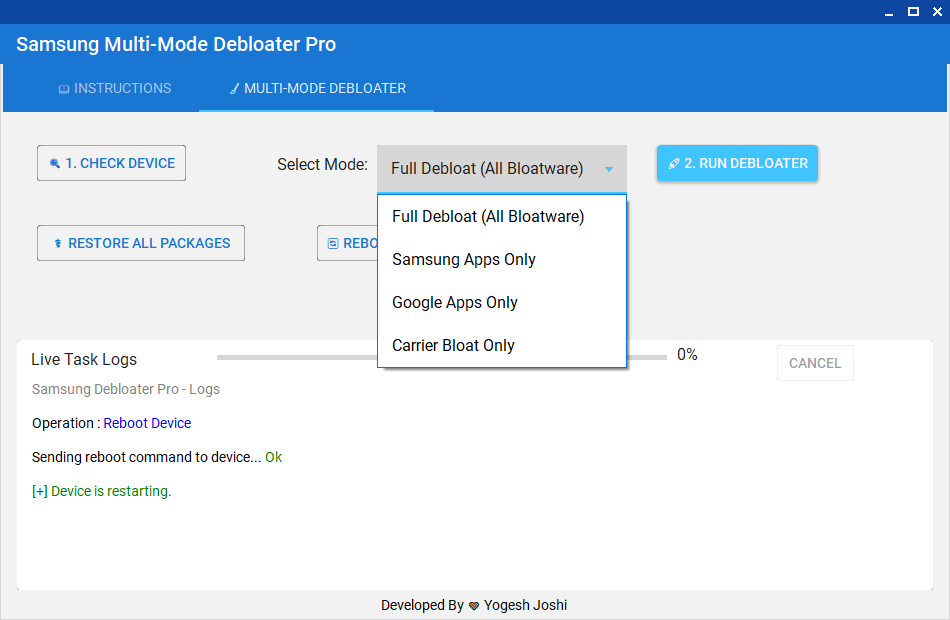Screen dimensions: 950x620
Task: Click the Instructions tab icon
Action: pos(64,89)
